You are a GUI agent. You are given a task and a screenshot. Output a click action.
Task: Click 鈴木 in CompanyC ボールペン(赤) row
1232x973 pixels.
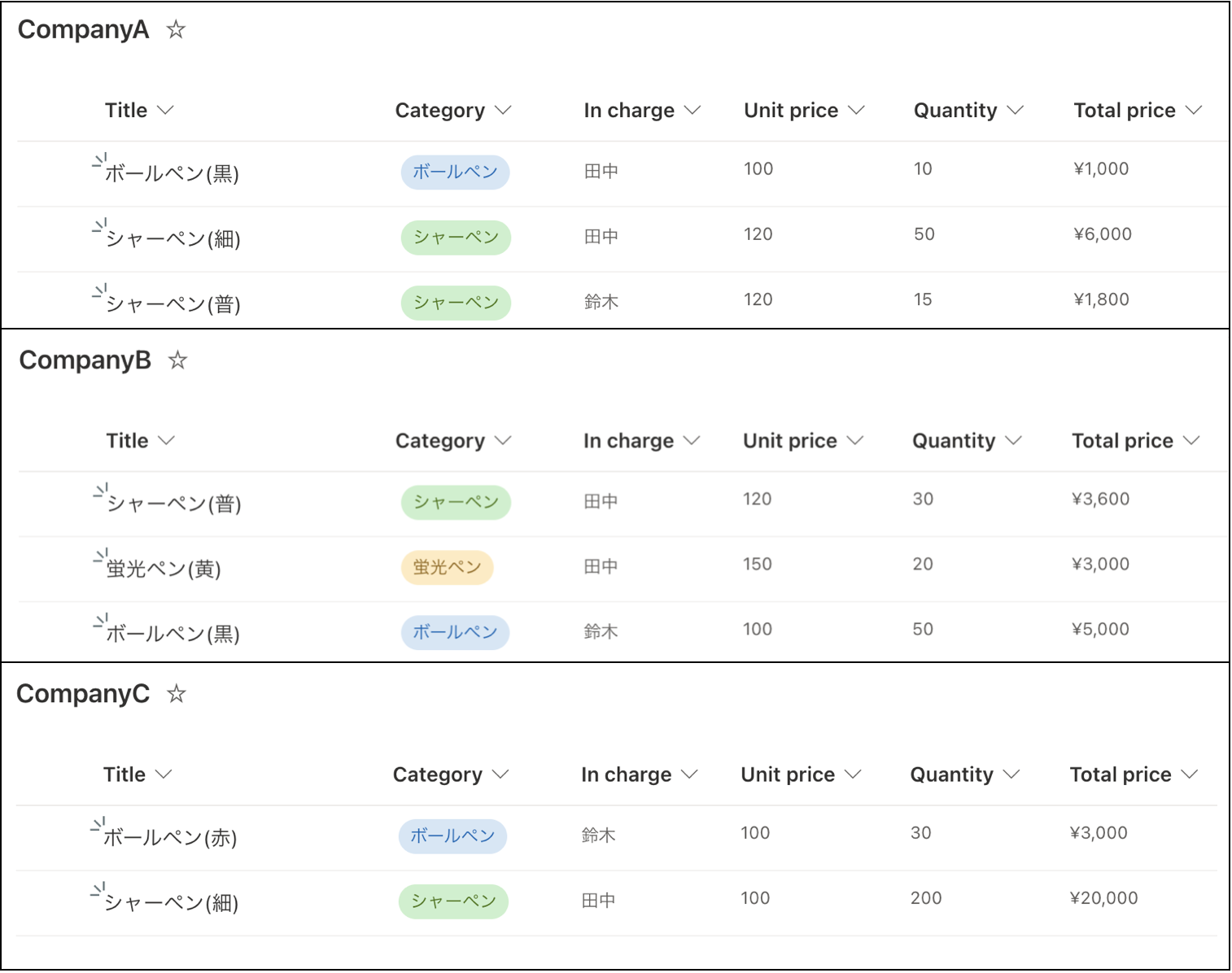click(598, 836)
